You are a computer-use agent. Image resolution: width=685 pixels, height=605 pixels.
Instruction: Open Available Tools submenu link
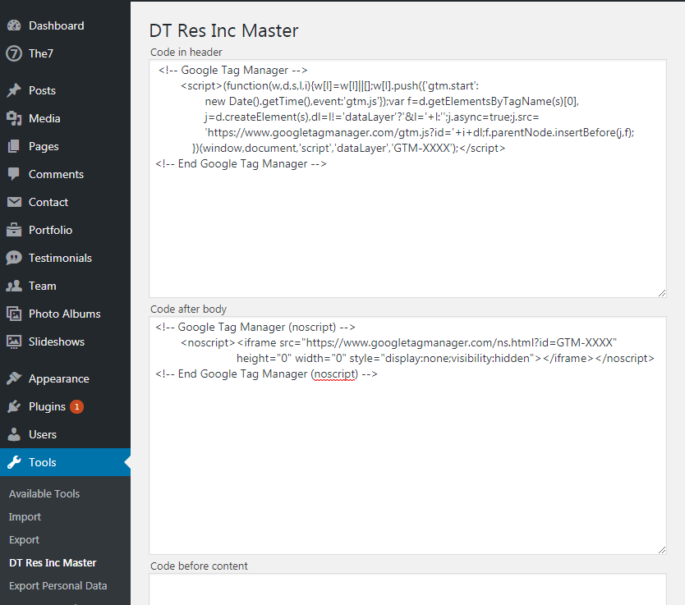click(x=44, y=494)
